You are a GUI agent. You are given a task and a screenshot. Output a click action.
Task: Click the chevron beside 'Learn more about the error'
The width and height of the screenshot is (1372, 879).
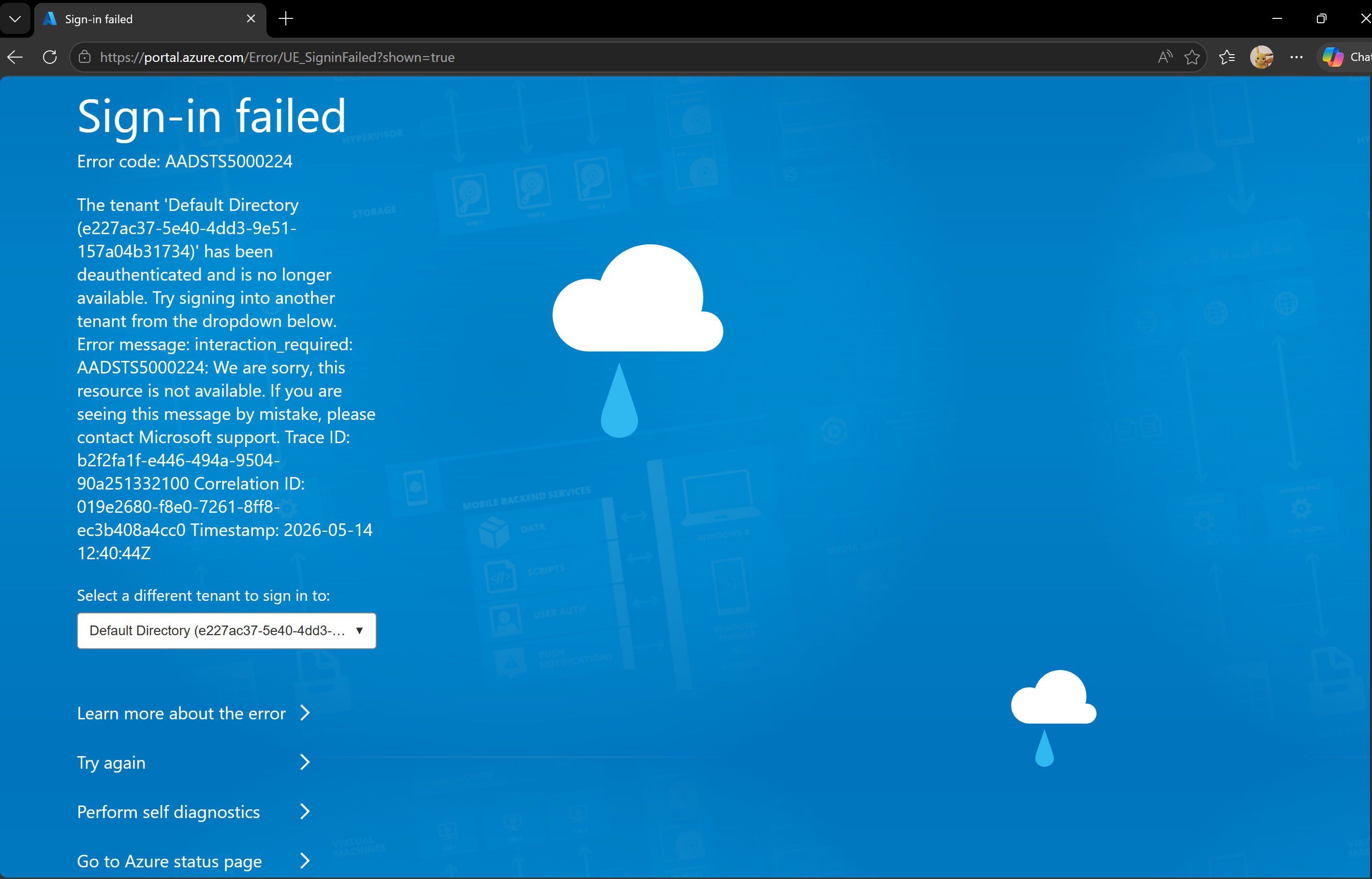(305, 713)
